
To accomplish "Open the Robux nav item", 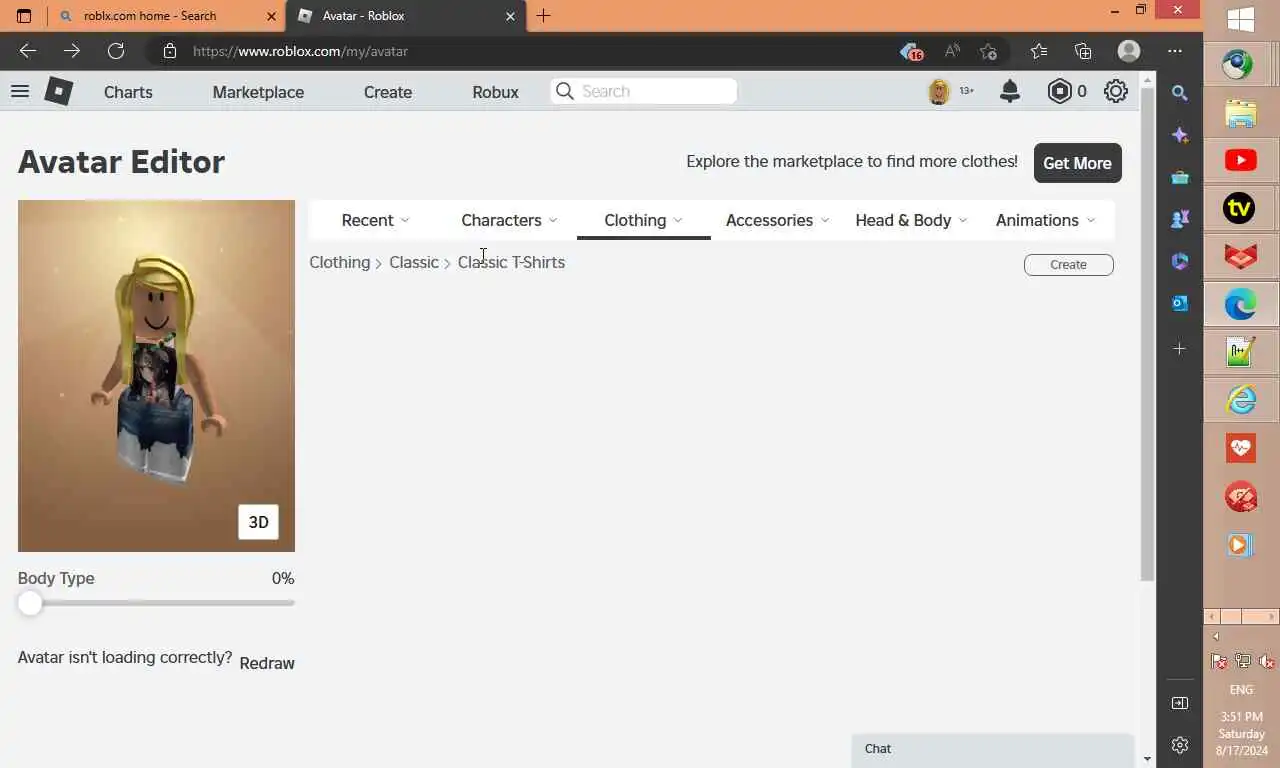I will point(495,92).
